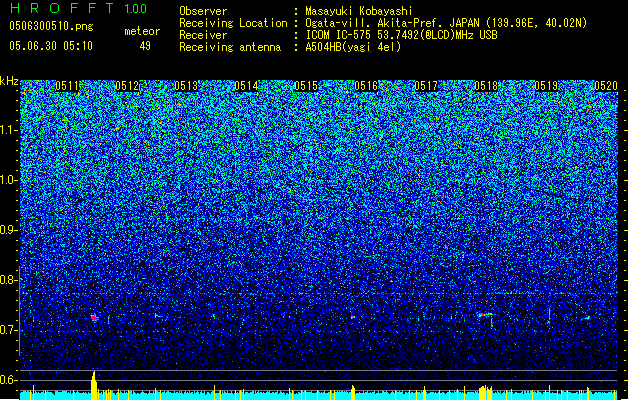This screenshot has height=400, width=629.
Task: Click the 0514 time marker
Action: [246, 86]
